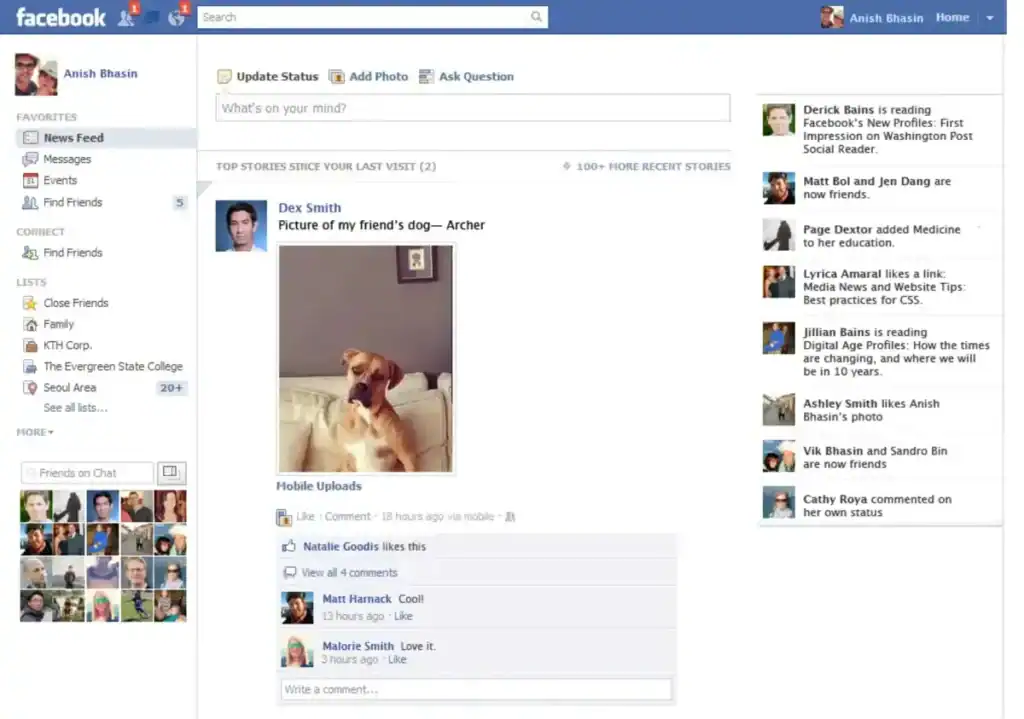Click Page Dextor added Medicine story
1024x719 pixels.
(879, 236)
